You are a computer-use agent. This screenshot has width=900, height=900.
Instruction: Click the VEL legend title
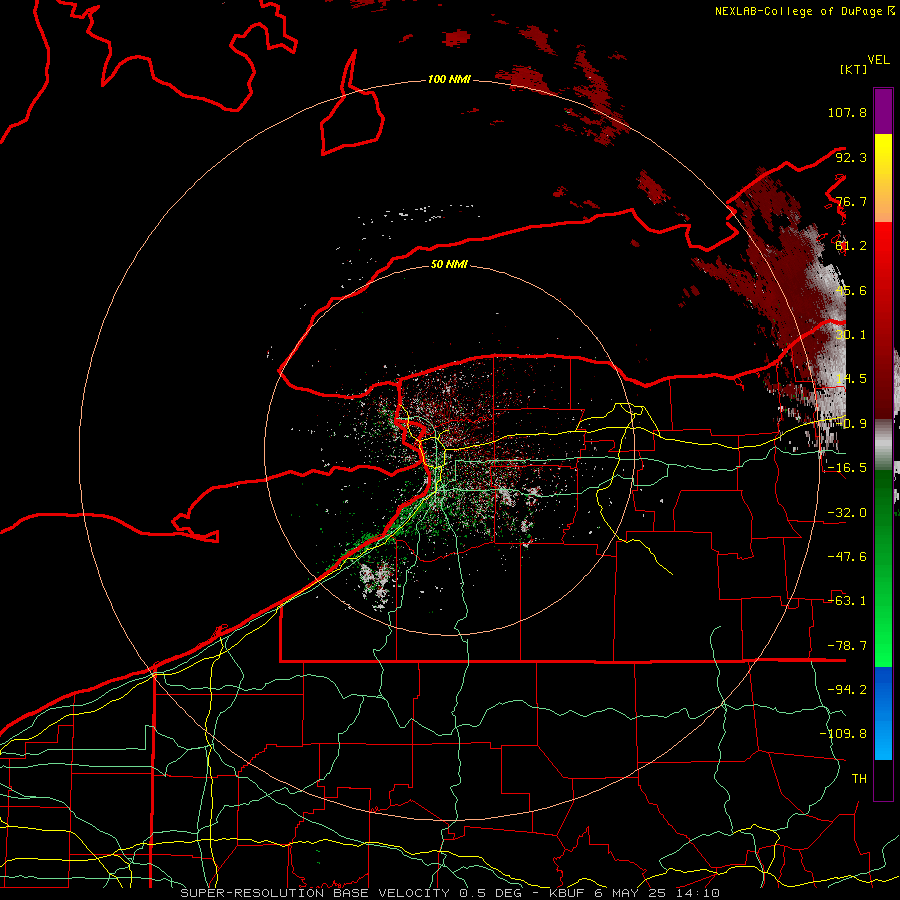[878, 60]
